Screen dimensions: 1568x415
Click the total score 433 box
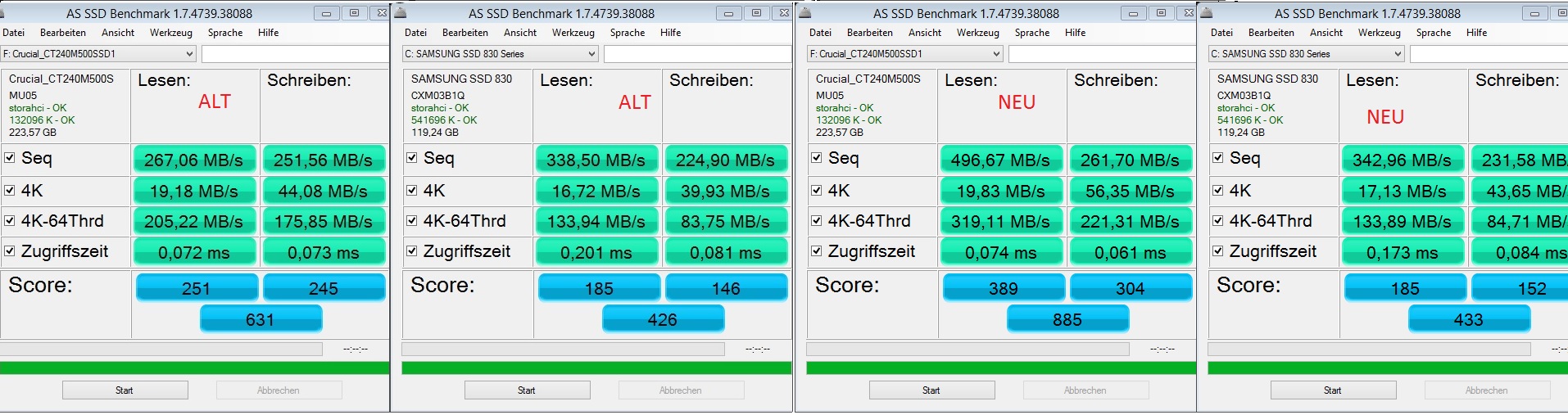(1469, 318)
